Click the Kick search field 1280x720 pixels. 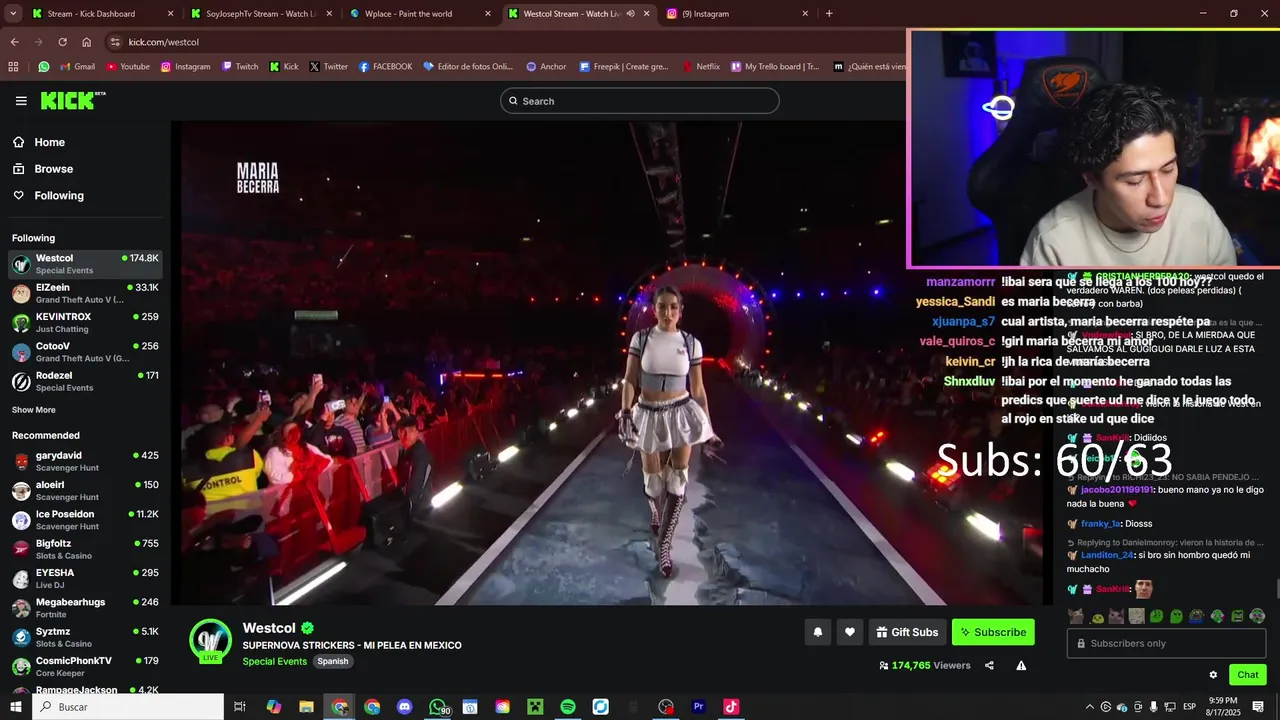pos(639,101)
